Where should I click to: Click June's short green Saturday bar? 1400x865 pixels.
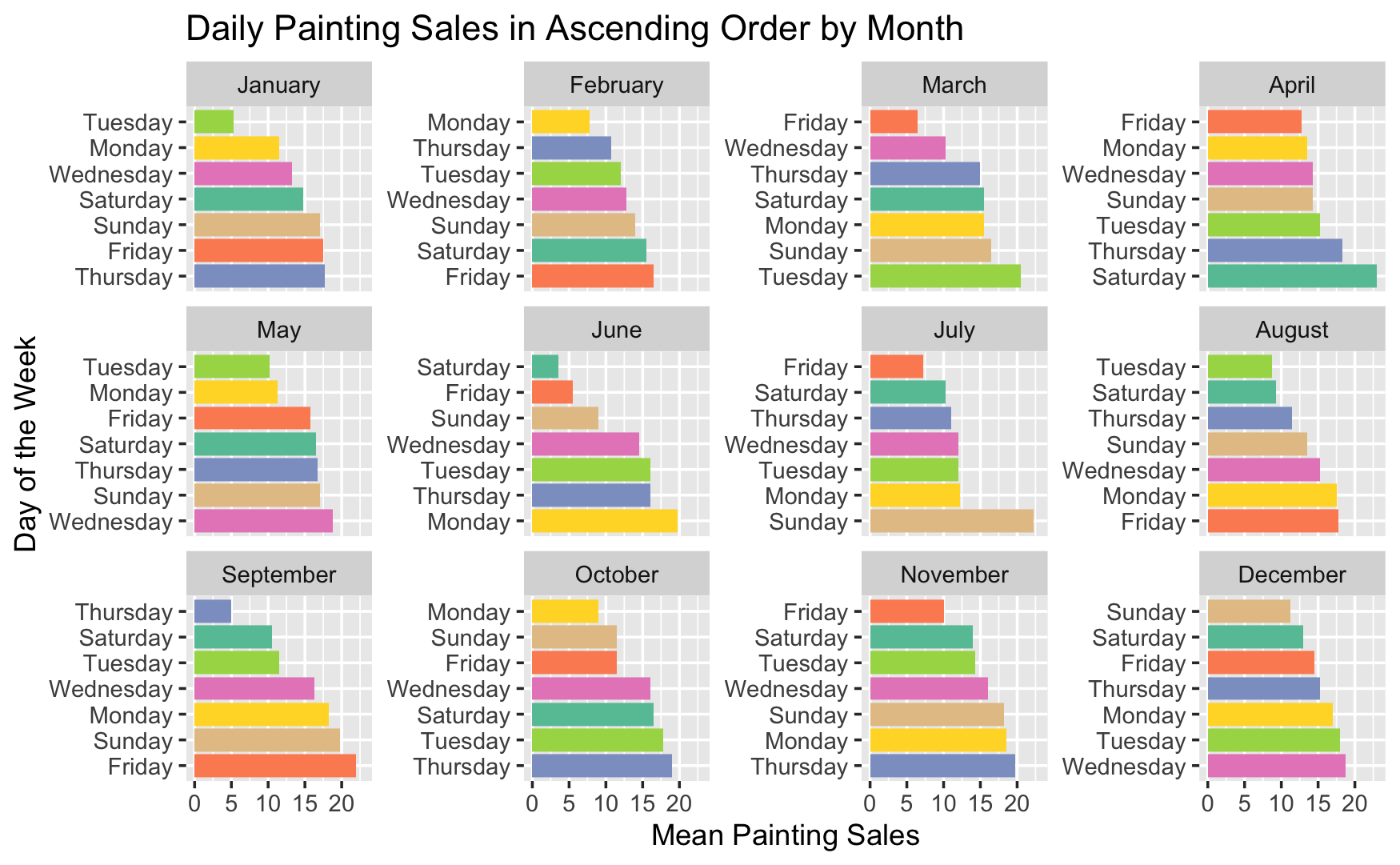pos(545,367)
